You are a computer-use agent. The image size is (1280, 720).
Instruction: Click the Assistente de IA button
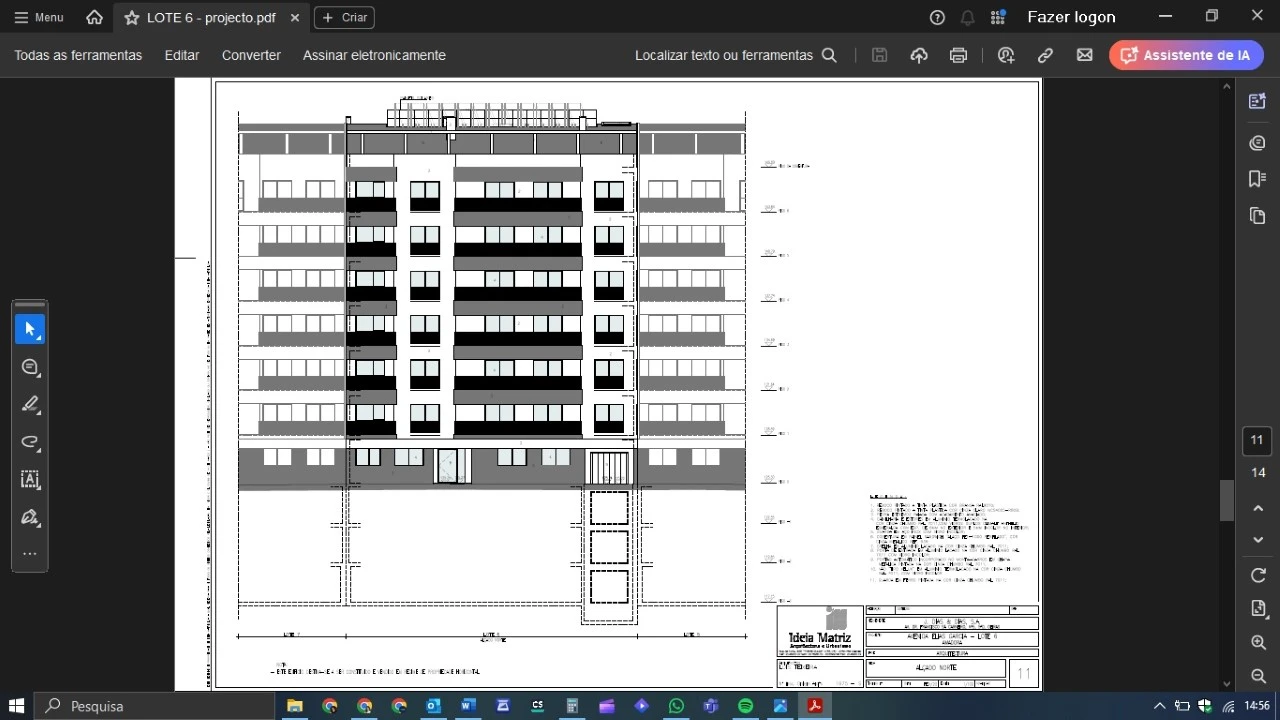(x=1186, y=56)
